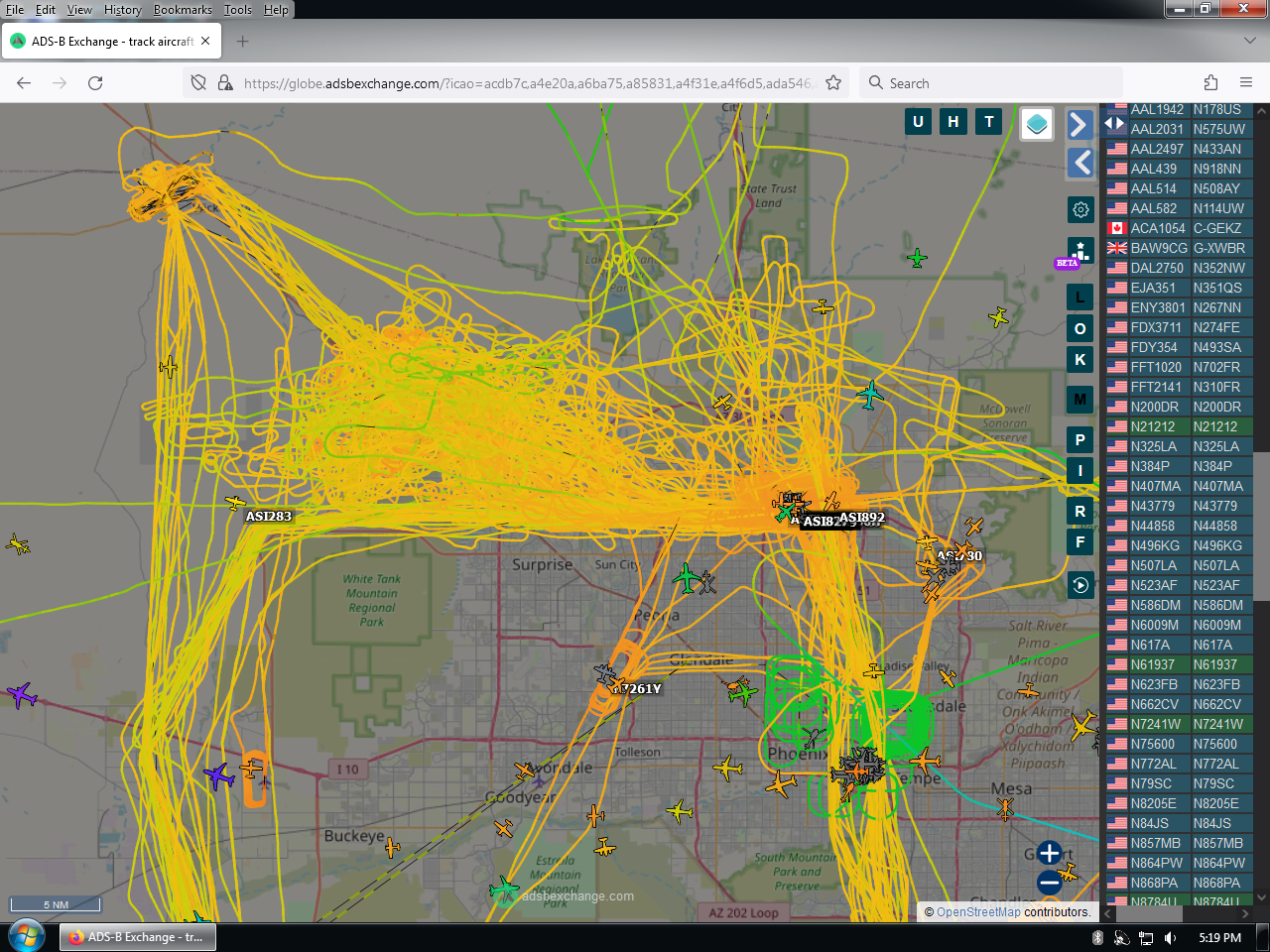1270x952 pixels.
Task: Zoom in the map with plus button
Action: (x=1049, y=853)
